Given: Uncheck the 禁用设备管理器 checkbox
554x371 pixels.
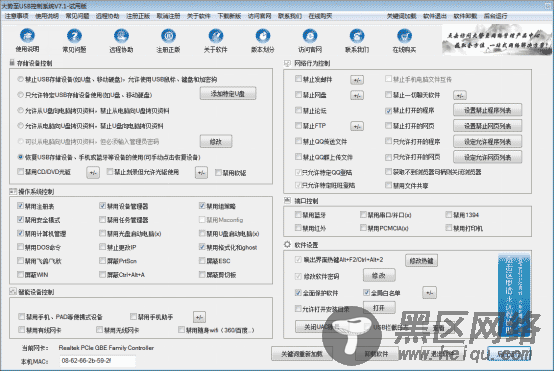Looking at the screenshot, I should (102, 206).
